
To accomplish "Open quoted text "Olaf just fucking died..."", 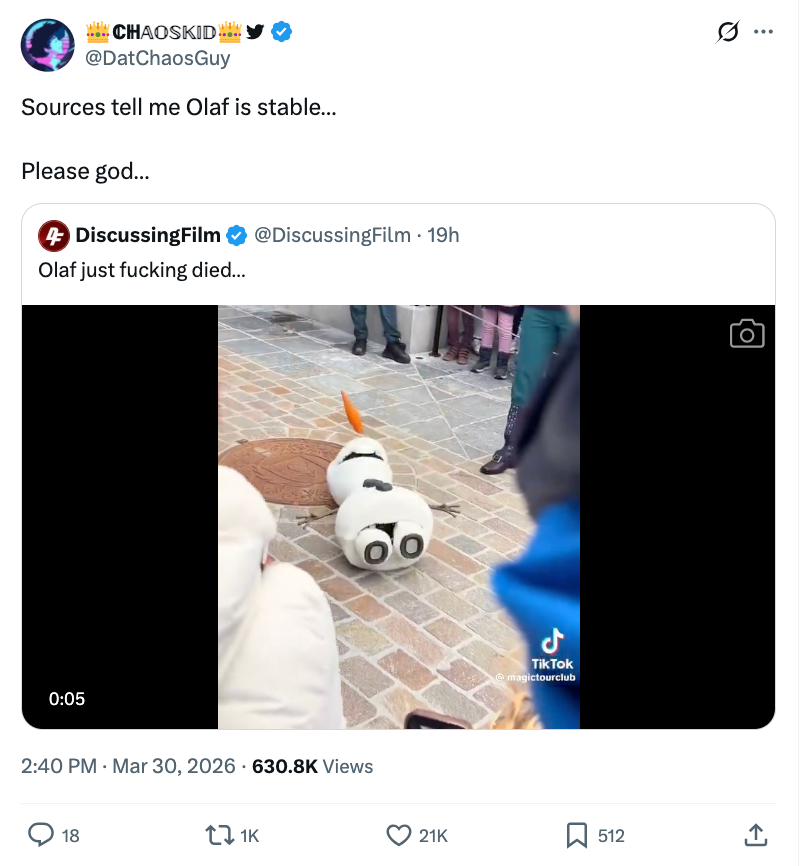I will point(142,270).
